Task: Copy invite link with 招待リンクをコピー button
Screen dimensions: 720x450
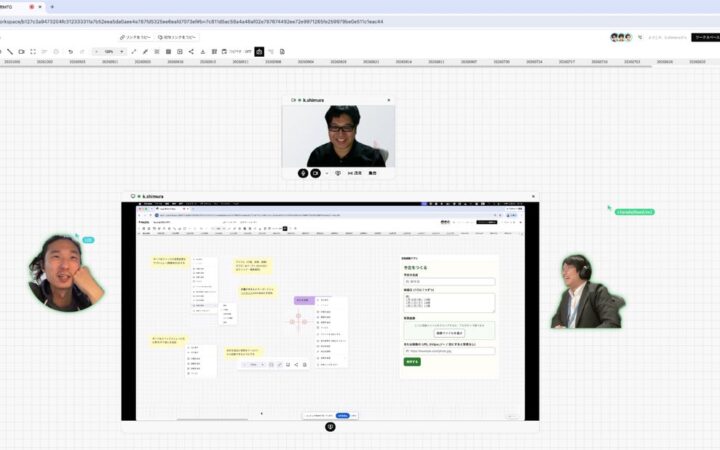Action: point(177,37)
